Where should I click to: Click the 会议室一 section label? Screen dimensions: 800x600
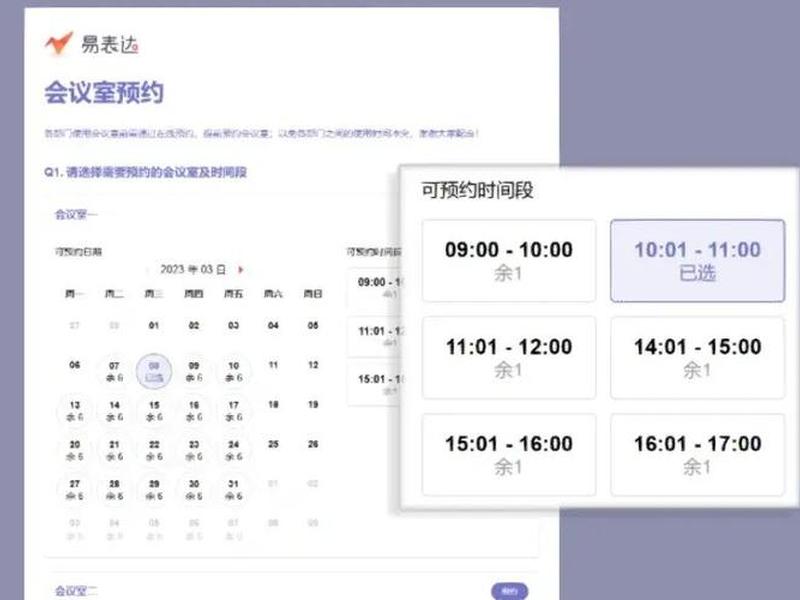point(76,214)
